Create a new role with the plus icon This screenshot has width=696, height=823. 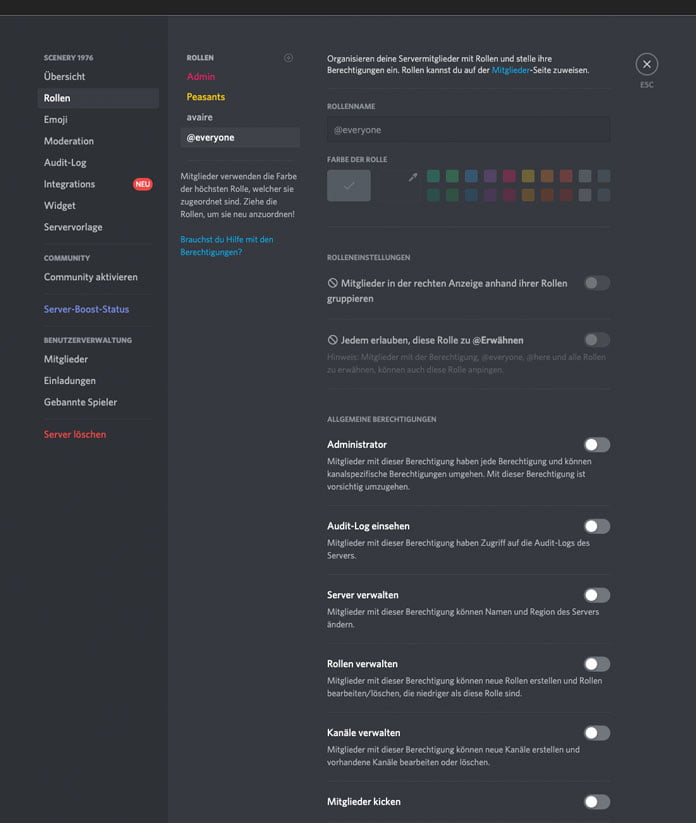tap(289, 57)
